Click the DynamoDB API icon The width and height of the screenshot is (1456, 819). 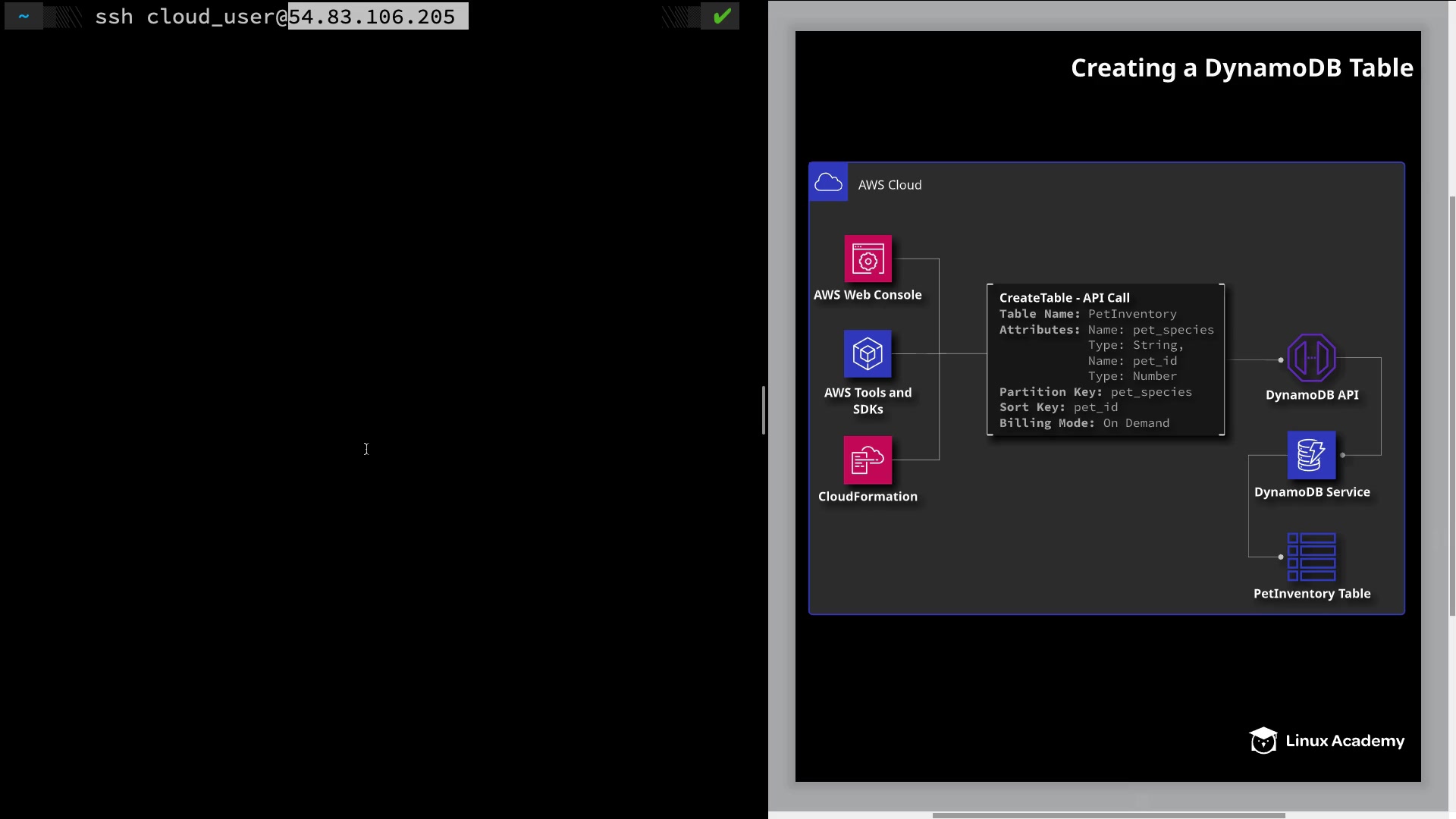coord(1311,358)
